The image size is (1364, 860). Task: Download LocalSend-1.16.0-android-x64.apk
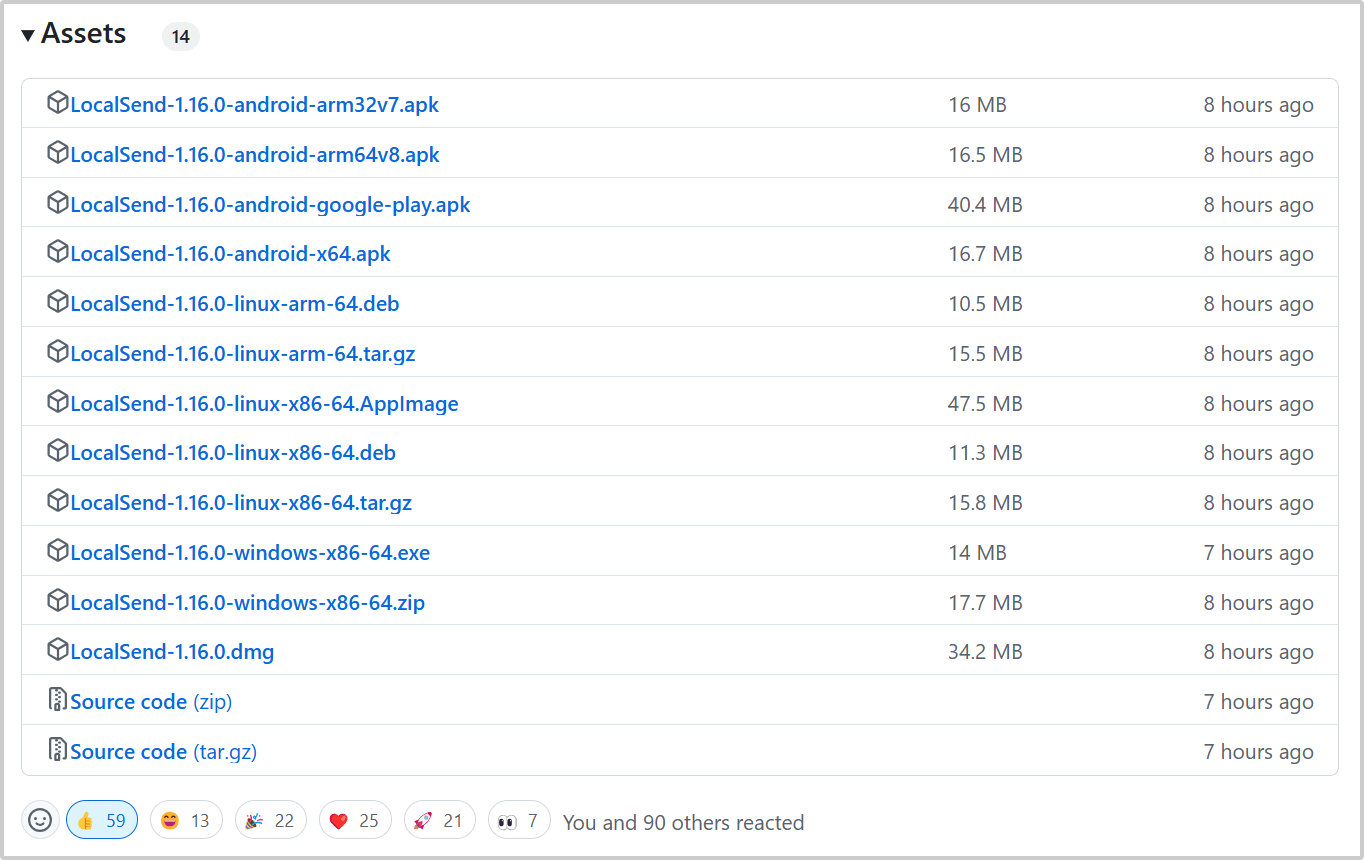click(x=230, y=254)
